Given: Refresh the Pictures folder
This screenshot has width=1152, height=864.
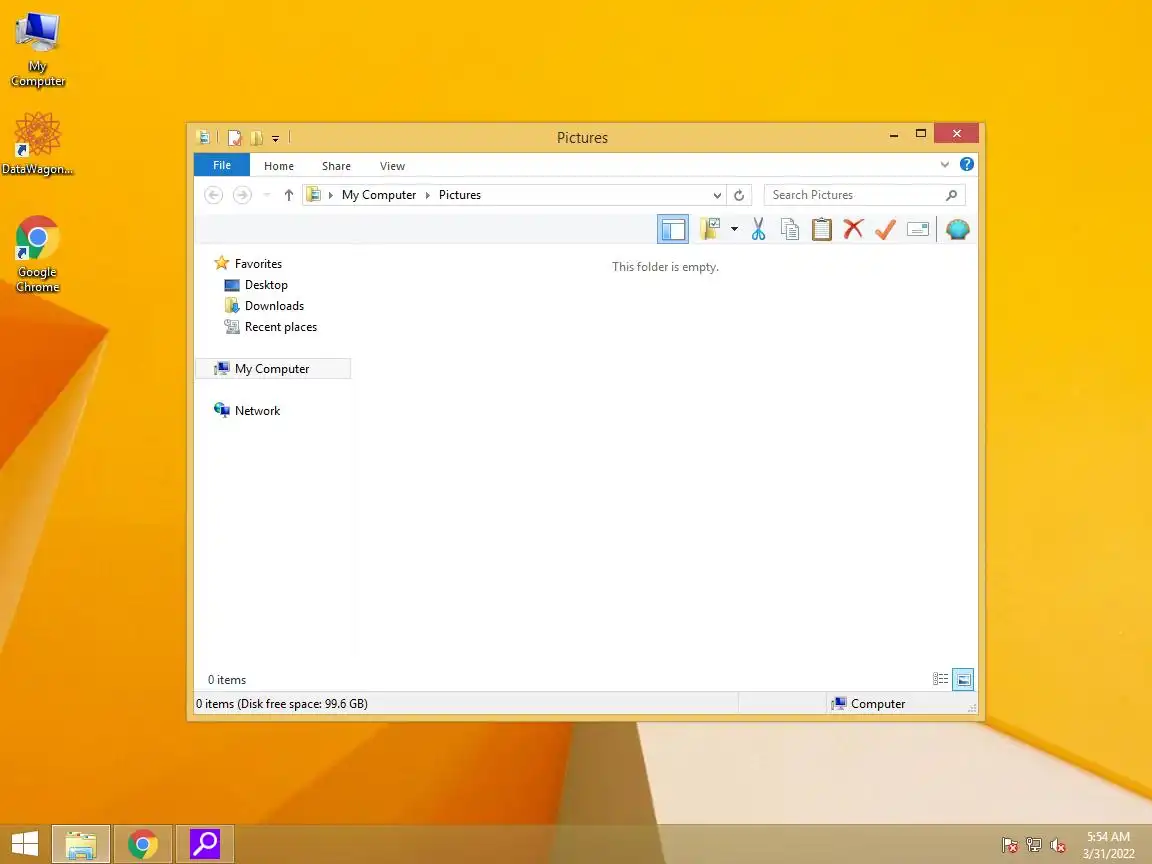Looking at the screenshot, I should tap(739, 195).
